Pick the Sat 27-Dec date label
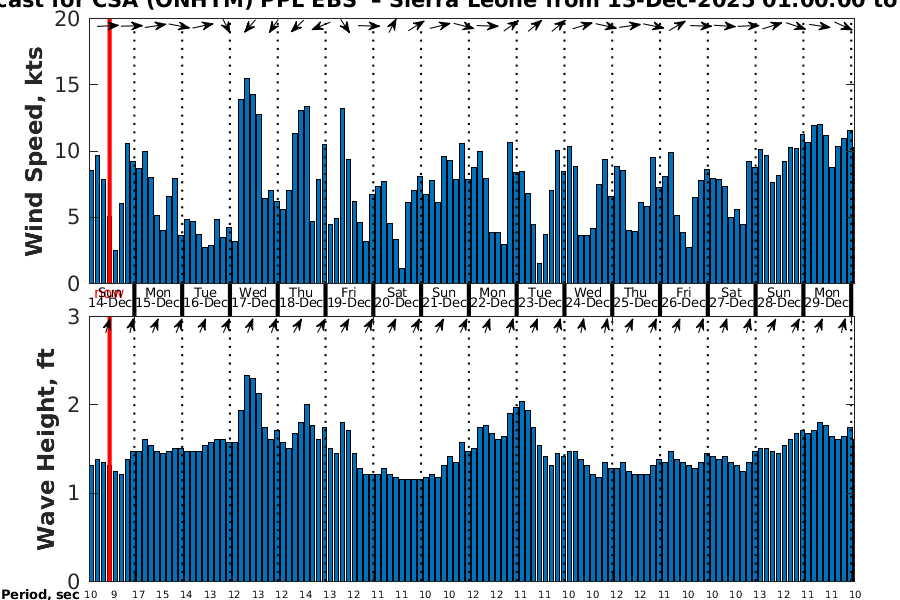Screen dimensions: 900x600 (x=731, y=298)
